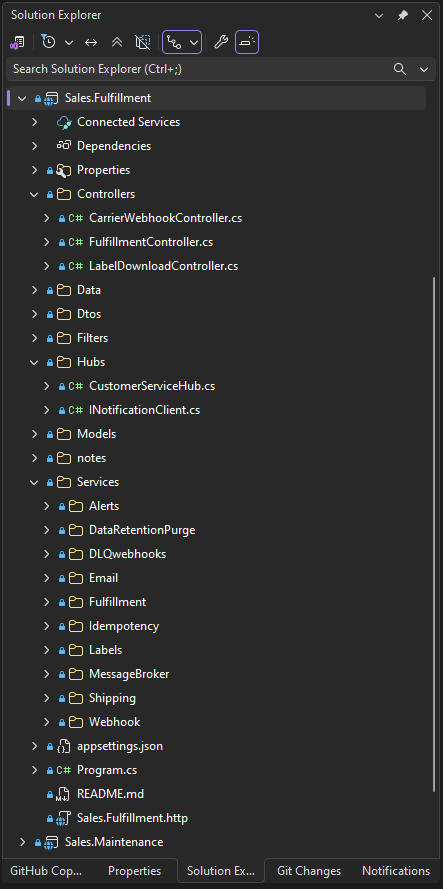
Task: Click the Collapse All icon in toolbar
Action: click(117, 43)
